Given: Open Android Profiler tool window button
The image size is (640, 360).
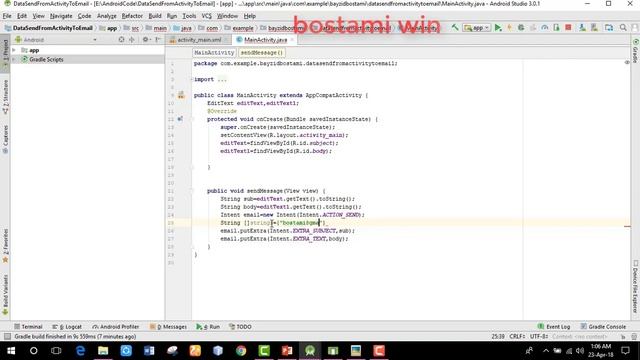Looking at the screenshot, I should (x=116, y=327).
